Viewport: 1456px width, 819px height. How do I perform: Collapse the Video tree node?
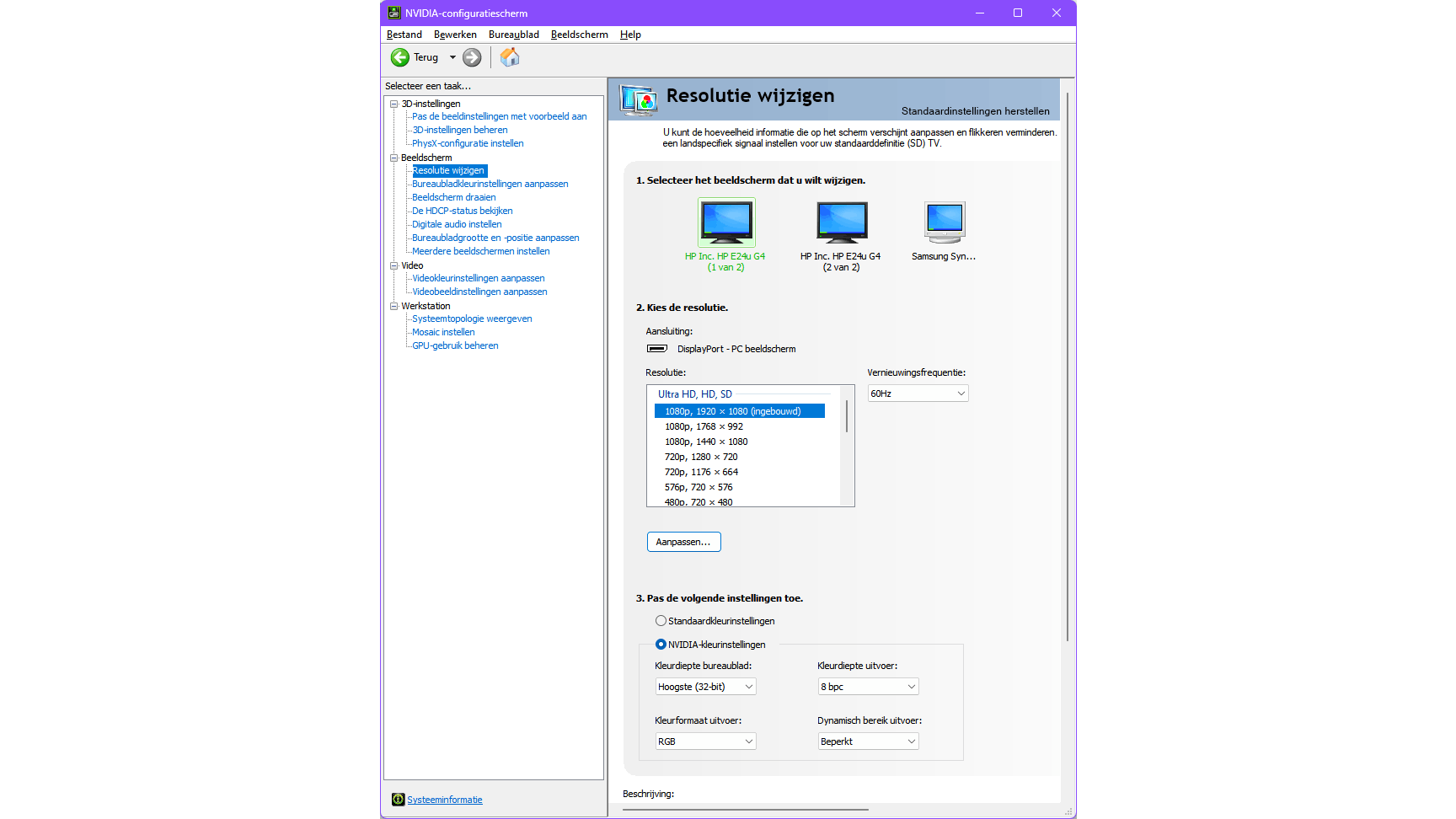[393, 265]
